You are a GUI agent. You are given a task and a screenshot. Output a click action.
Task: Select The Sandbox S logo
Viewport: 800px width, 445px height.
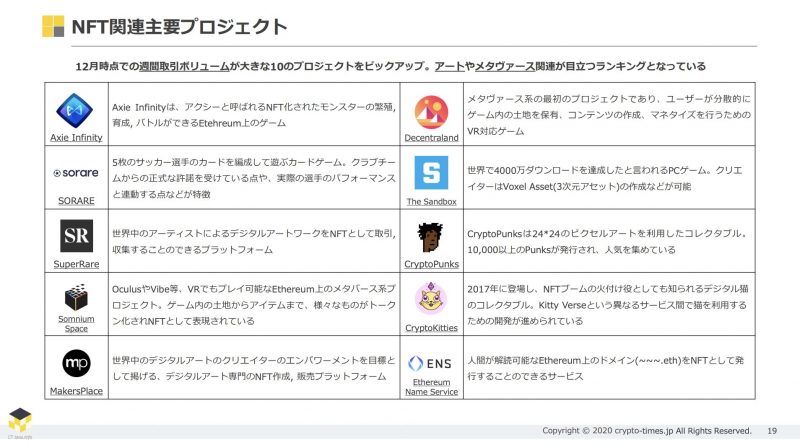pyautogui.click(x=432, y=172)
